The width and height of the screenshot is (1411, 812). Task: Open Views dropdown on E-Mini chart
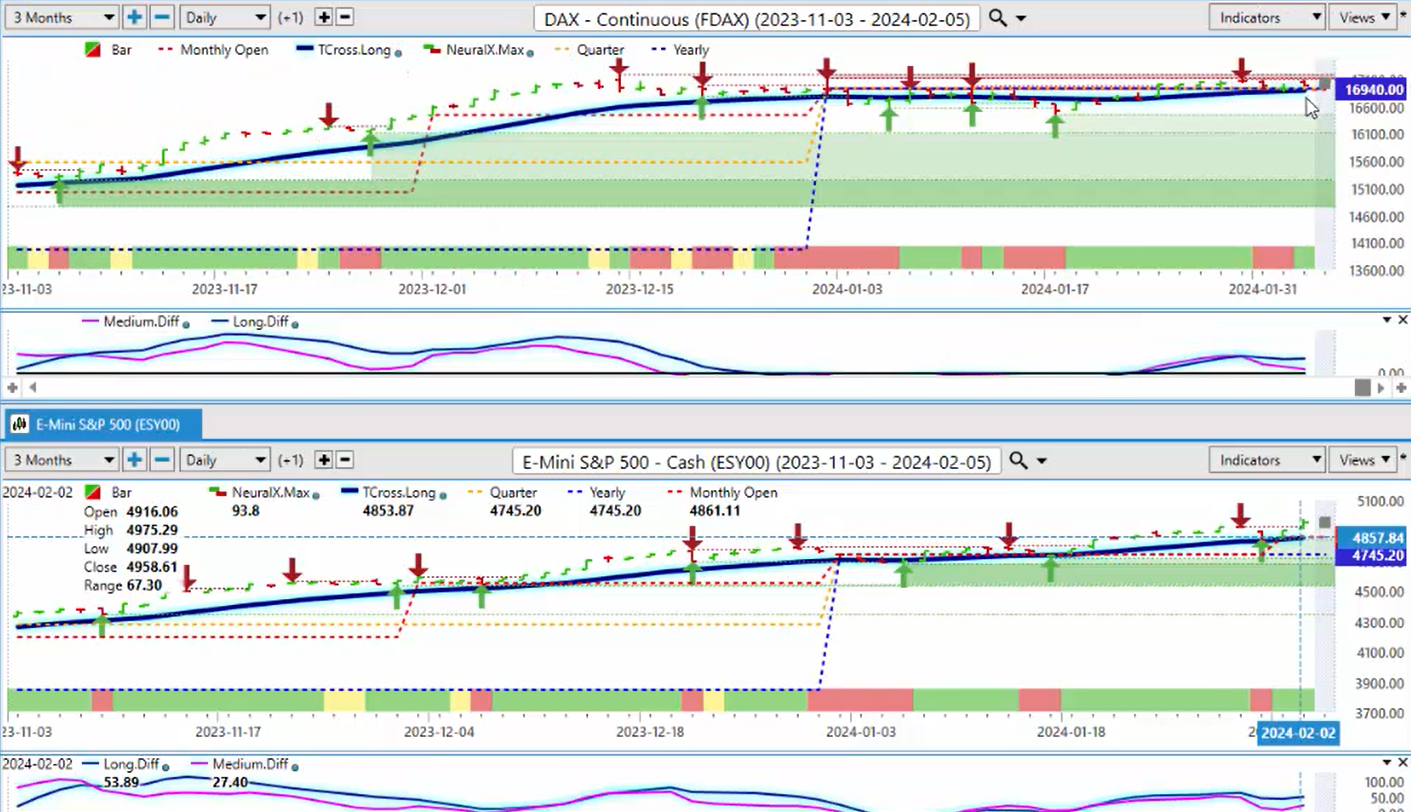pyautogui.click(x=1364, y=460)
